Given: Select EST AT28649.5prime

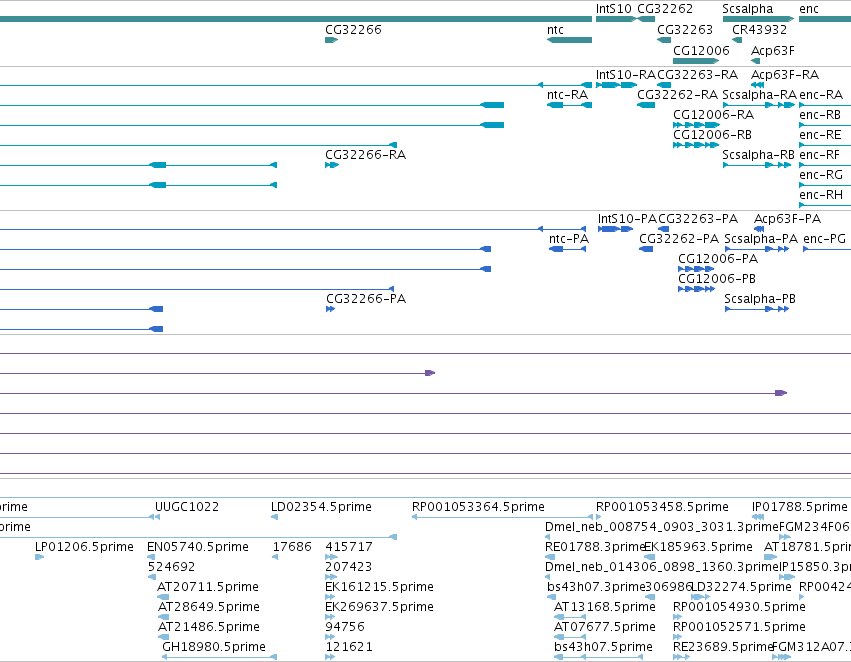Looking at the screenshot, I should [x=209, y=607].
